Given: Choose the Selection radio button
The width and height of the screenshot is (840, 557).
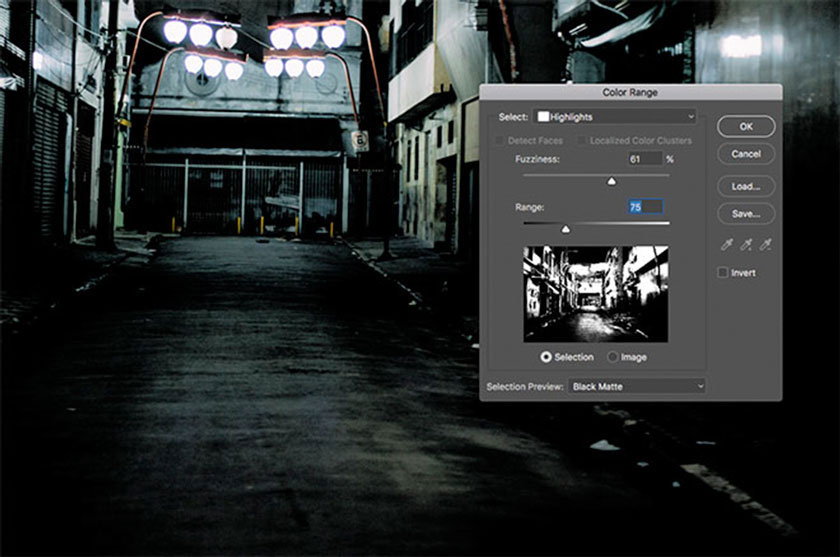Looking at the screenshot, I should 546,357.
